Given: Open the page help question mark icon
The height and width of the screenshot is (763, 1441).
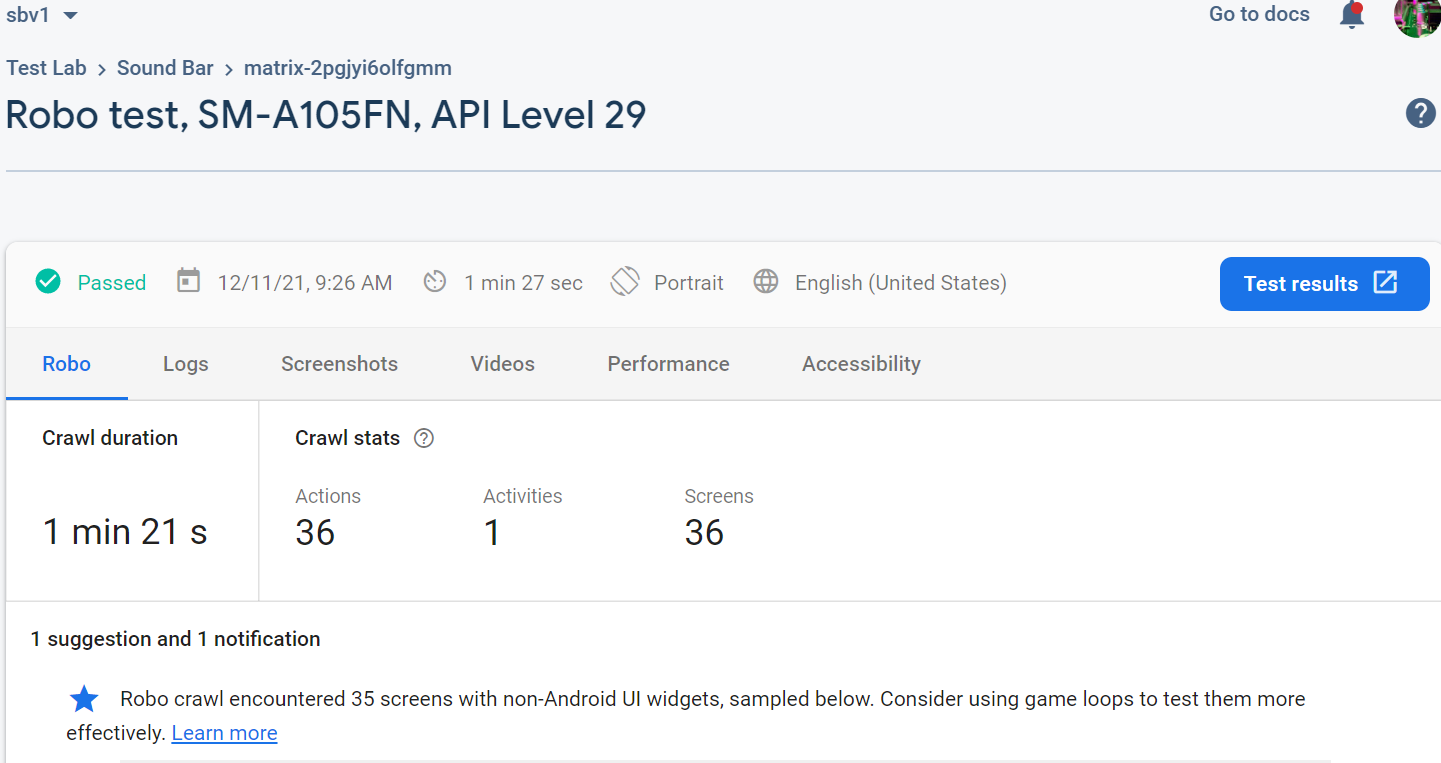Looking at the screenshot, I should [1420, 113].
